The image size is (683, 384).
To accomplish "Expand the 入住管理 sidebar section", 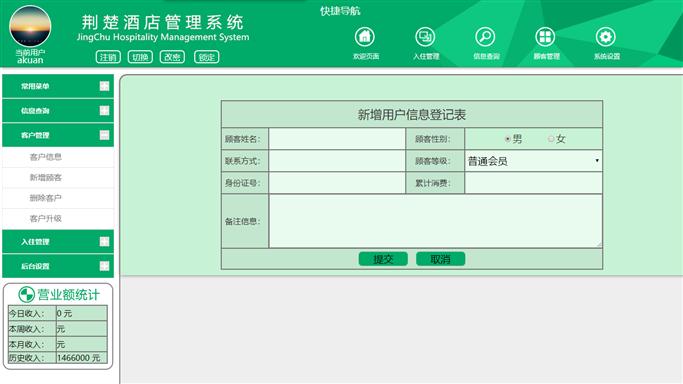I will (58, 242).
